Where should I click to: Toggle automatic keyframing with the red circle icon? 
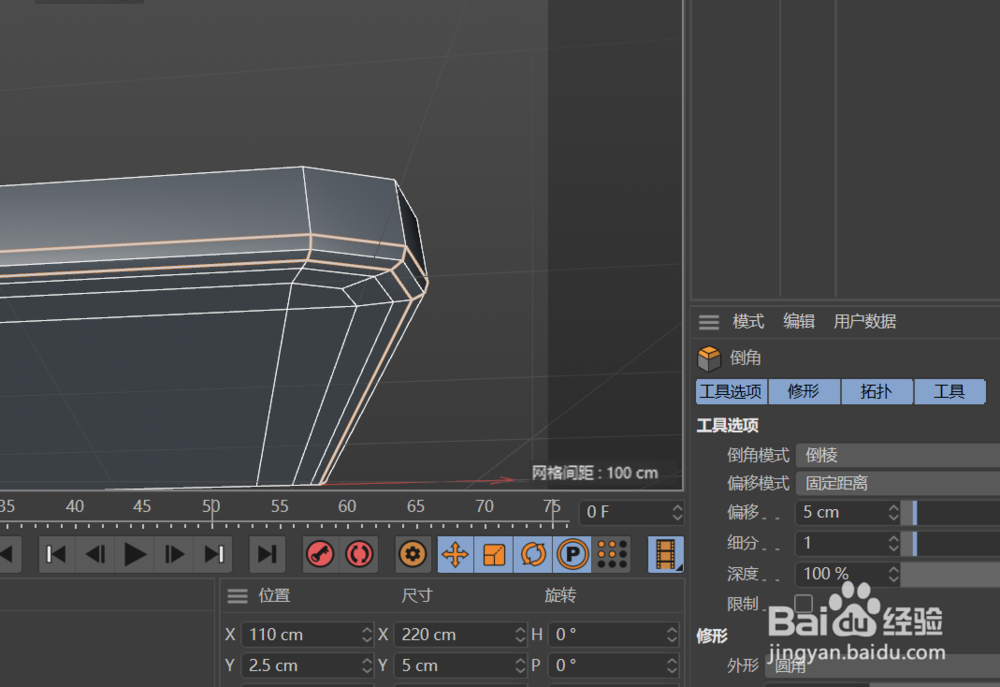pos(358,554)
